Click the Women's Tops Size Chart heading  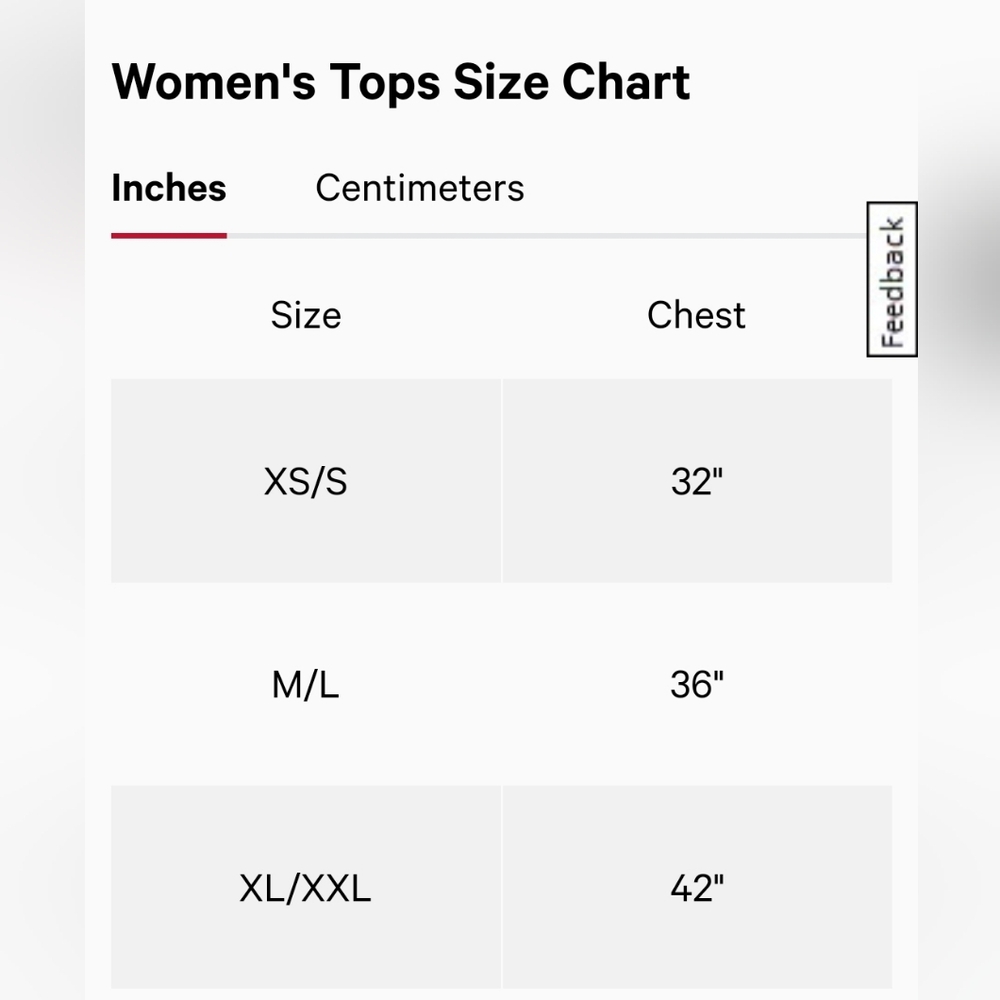[401, 83]
